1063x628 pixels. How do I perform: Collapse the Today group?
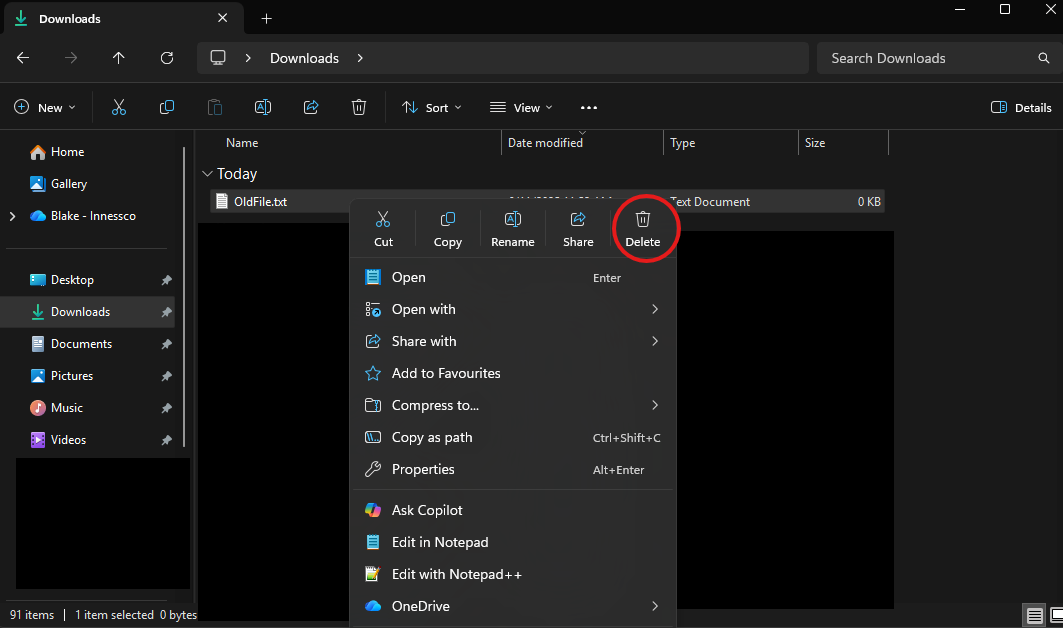[207, 174]
